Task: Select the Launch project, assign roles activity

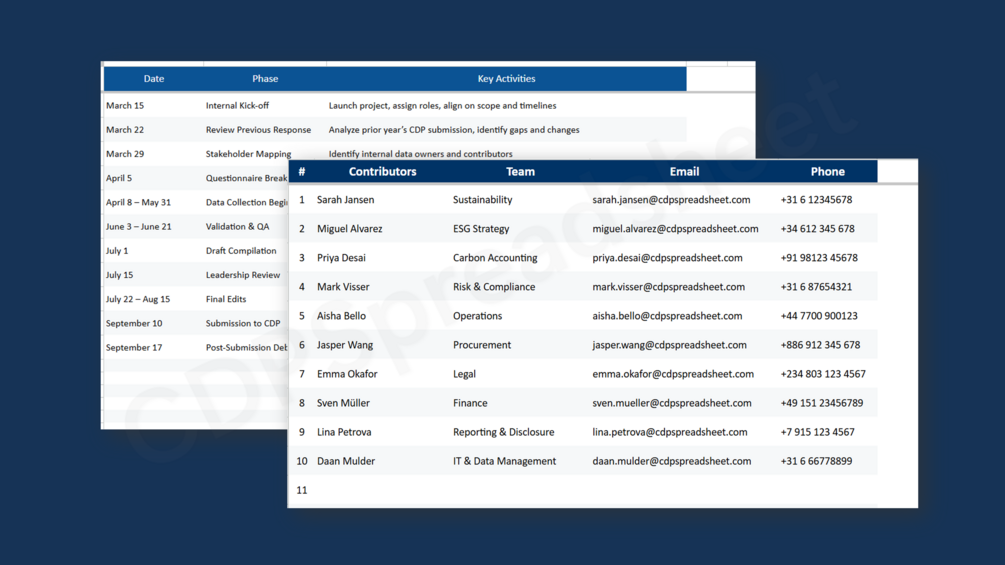Action: pyautogui.click(x=442, y=106)
